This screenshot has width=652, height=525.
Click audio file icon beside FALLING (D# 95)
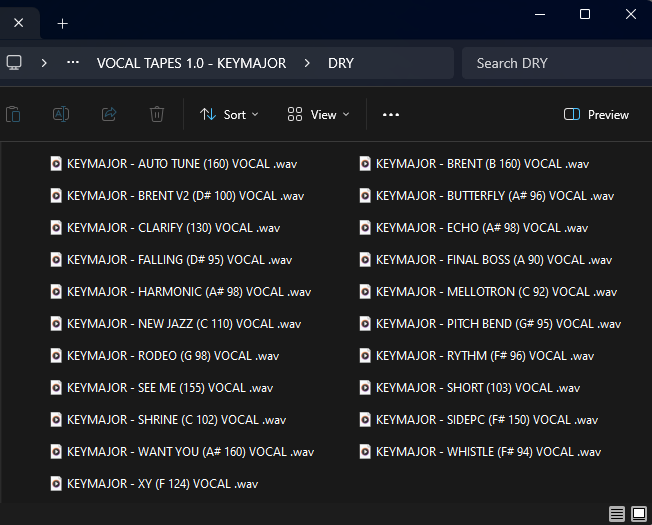tap(56, 260)
